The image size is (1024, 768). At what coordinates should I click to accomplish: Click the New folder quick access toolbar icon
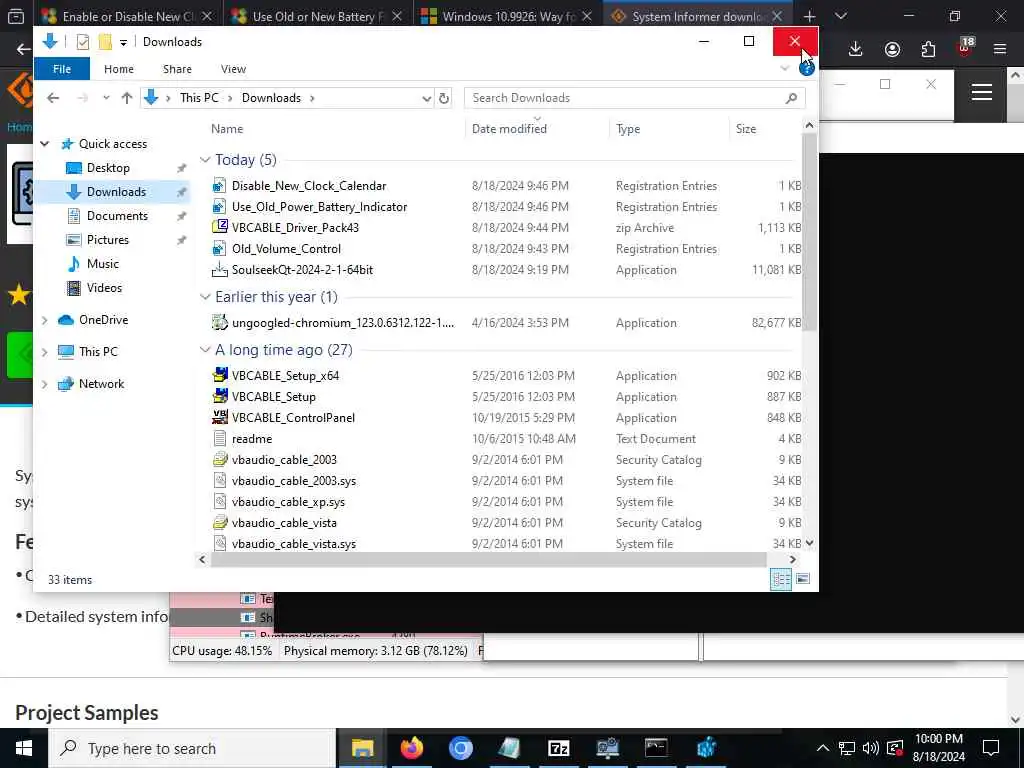[104, 42]
